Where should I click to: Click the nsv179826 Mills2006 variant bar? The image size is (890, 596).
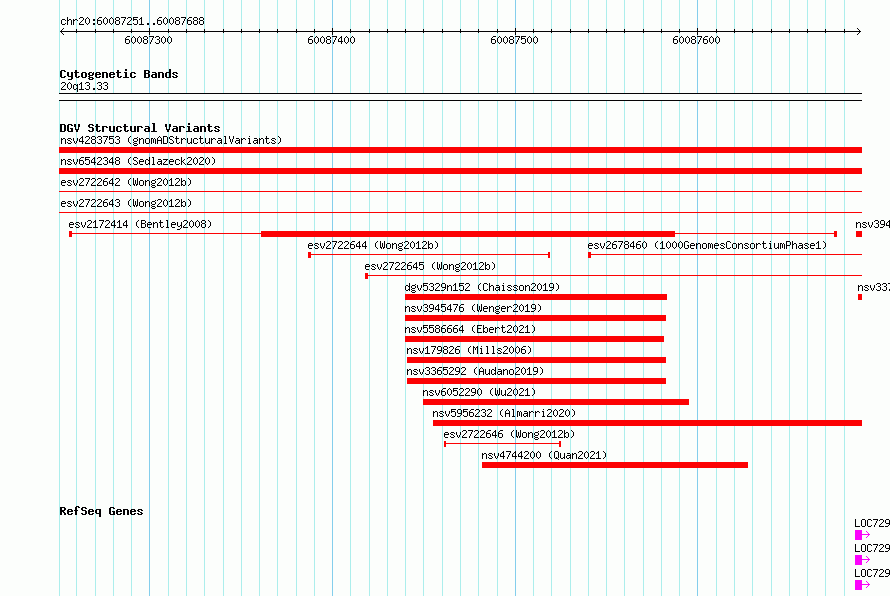pos(536,360)
